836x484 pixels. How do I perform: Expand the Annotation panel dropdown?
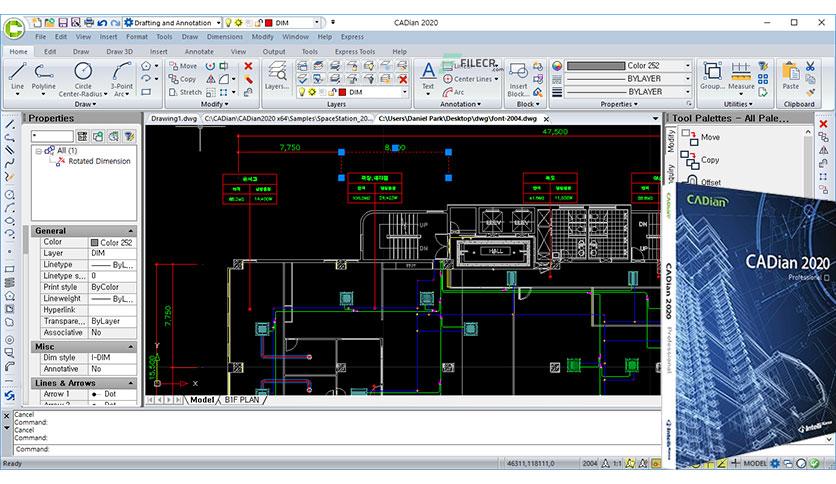point(460,104)
